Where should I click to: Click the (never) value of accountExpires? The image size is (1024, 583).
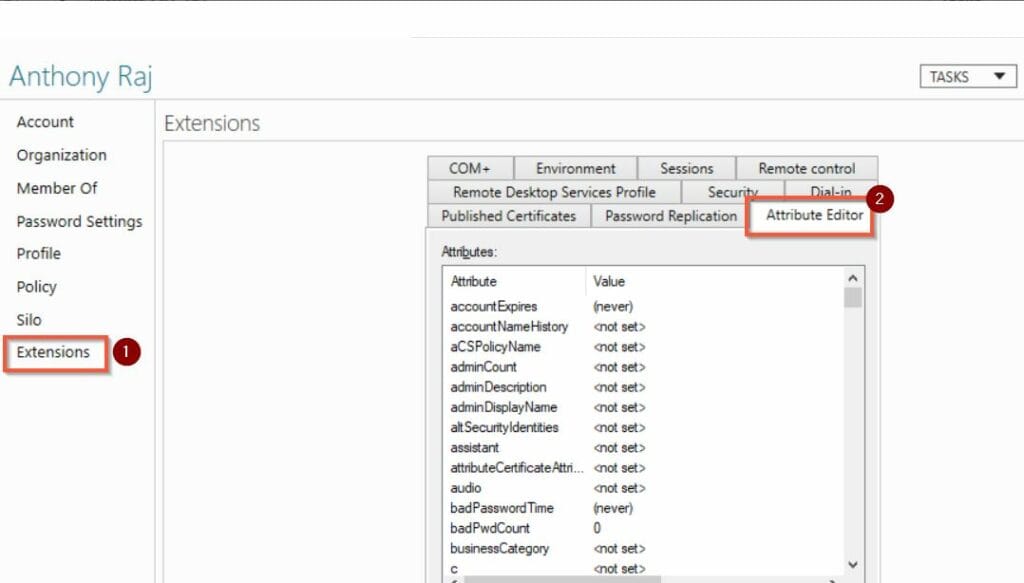tap(613, 306)
